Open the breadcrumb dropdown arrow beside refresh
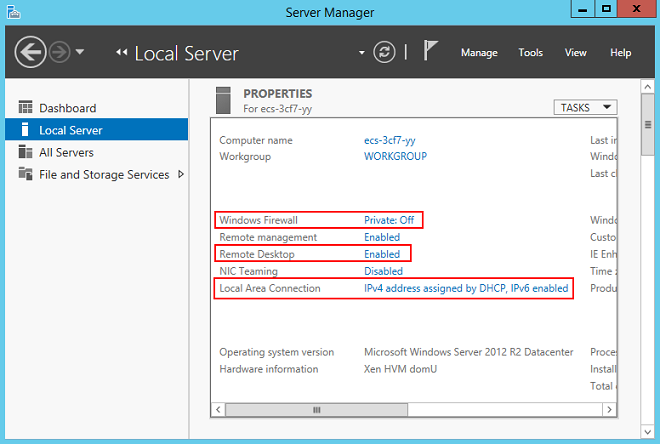The image size is (660, 444). 362,53
